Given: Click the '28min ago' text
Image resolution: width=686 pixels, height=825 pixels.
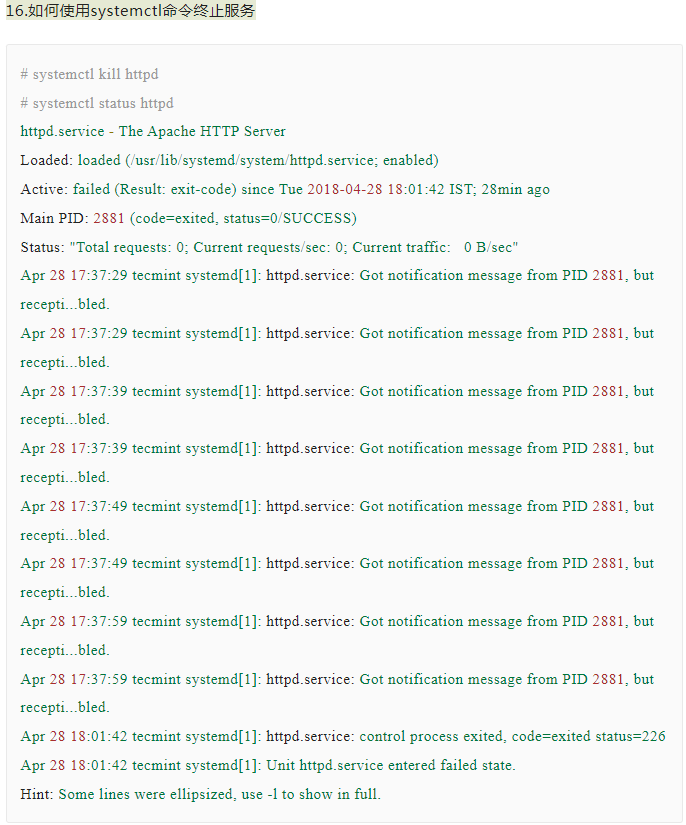Looking at the screenshot, I should (x=514, y=189).
